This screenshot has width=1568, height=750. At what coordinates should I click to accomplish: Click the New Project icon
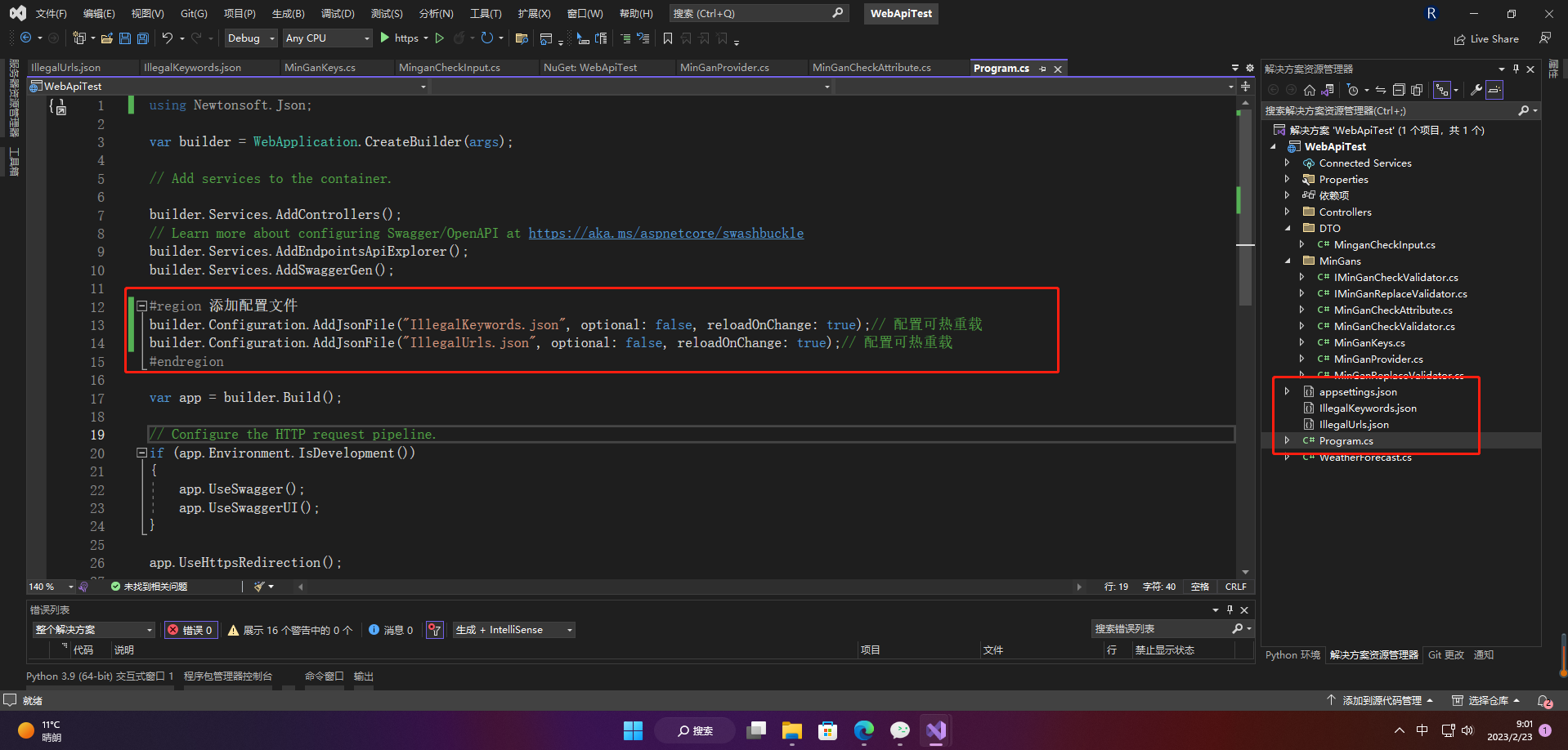point(79,38)
